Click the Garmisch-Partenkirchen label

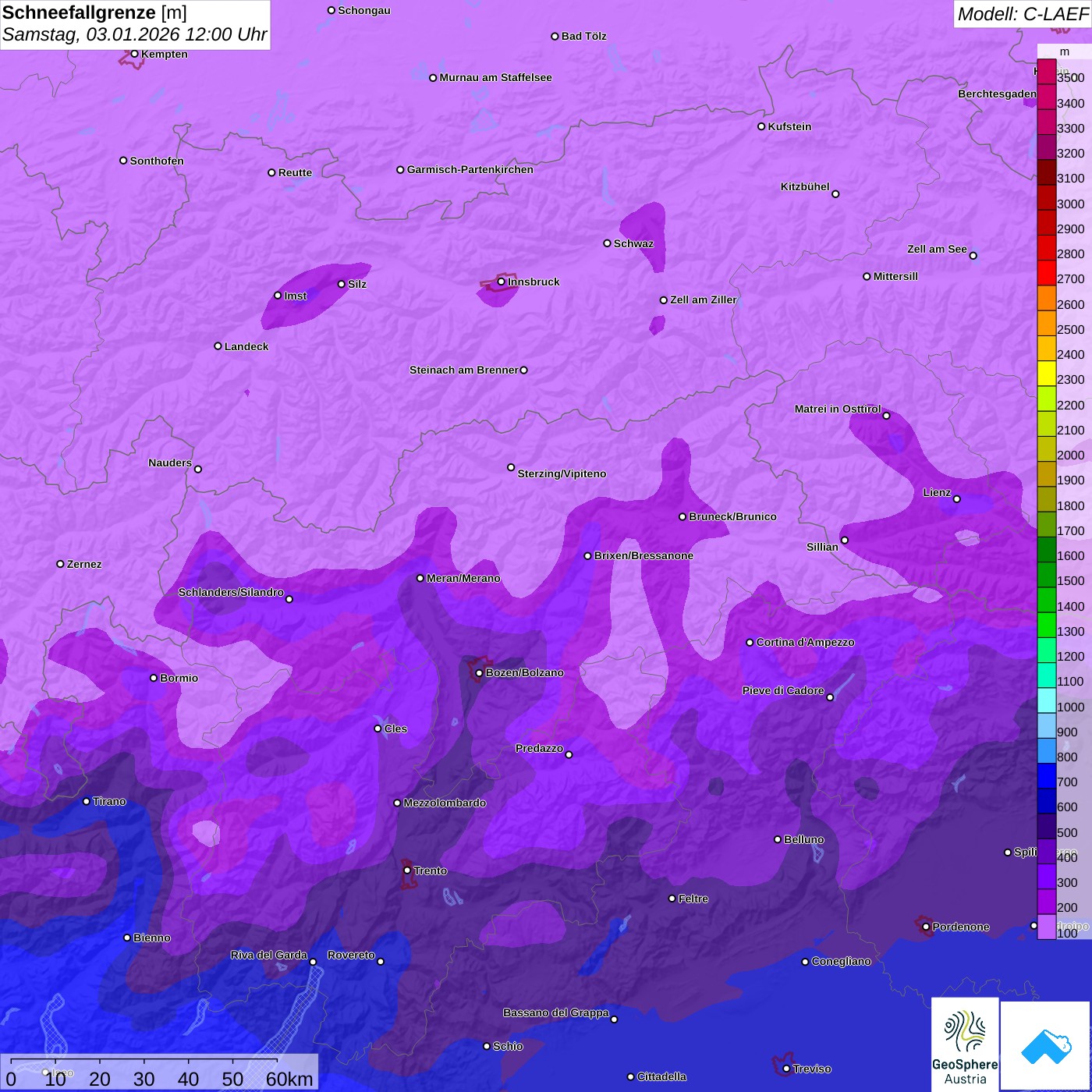[470, 169]
